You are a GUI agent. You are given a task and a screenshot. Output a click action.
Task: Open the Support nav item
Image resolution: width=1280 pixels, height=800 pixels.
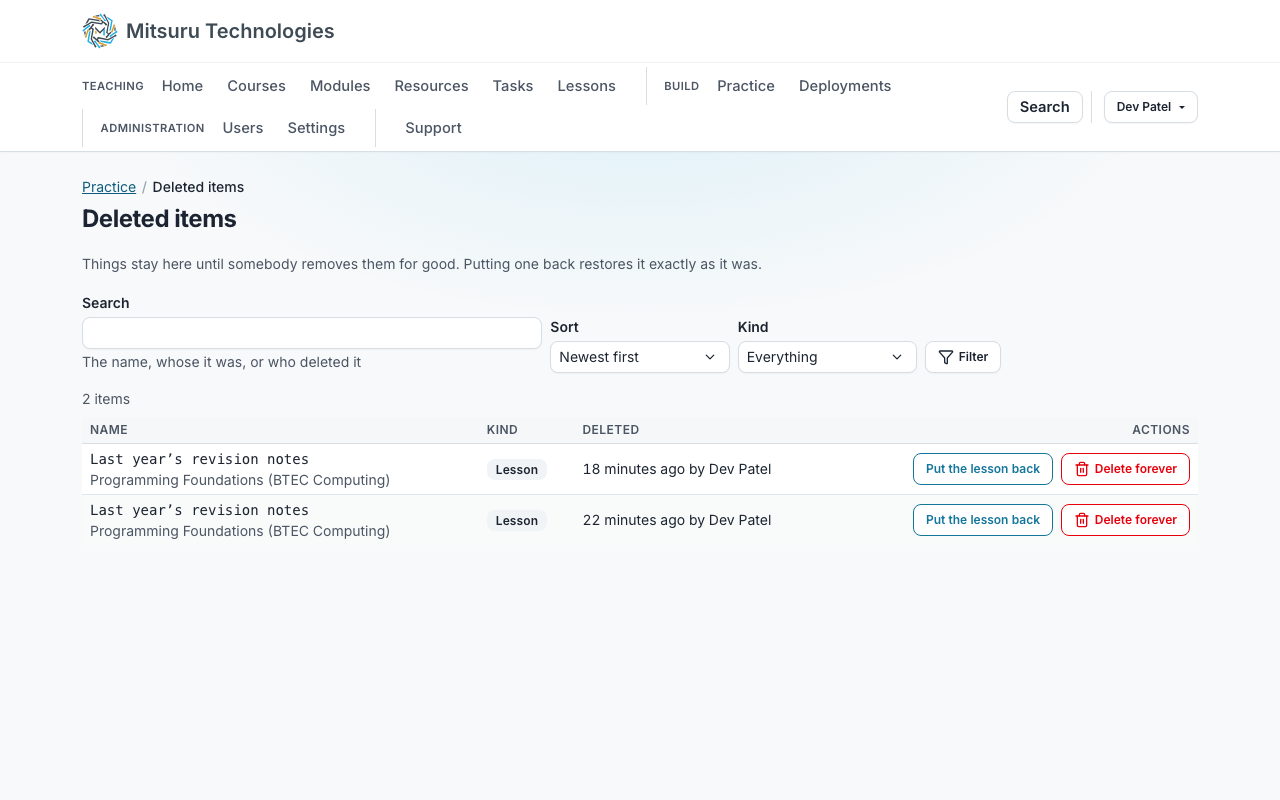point(433,128)
